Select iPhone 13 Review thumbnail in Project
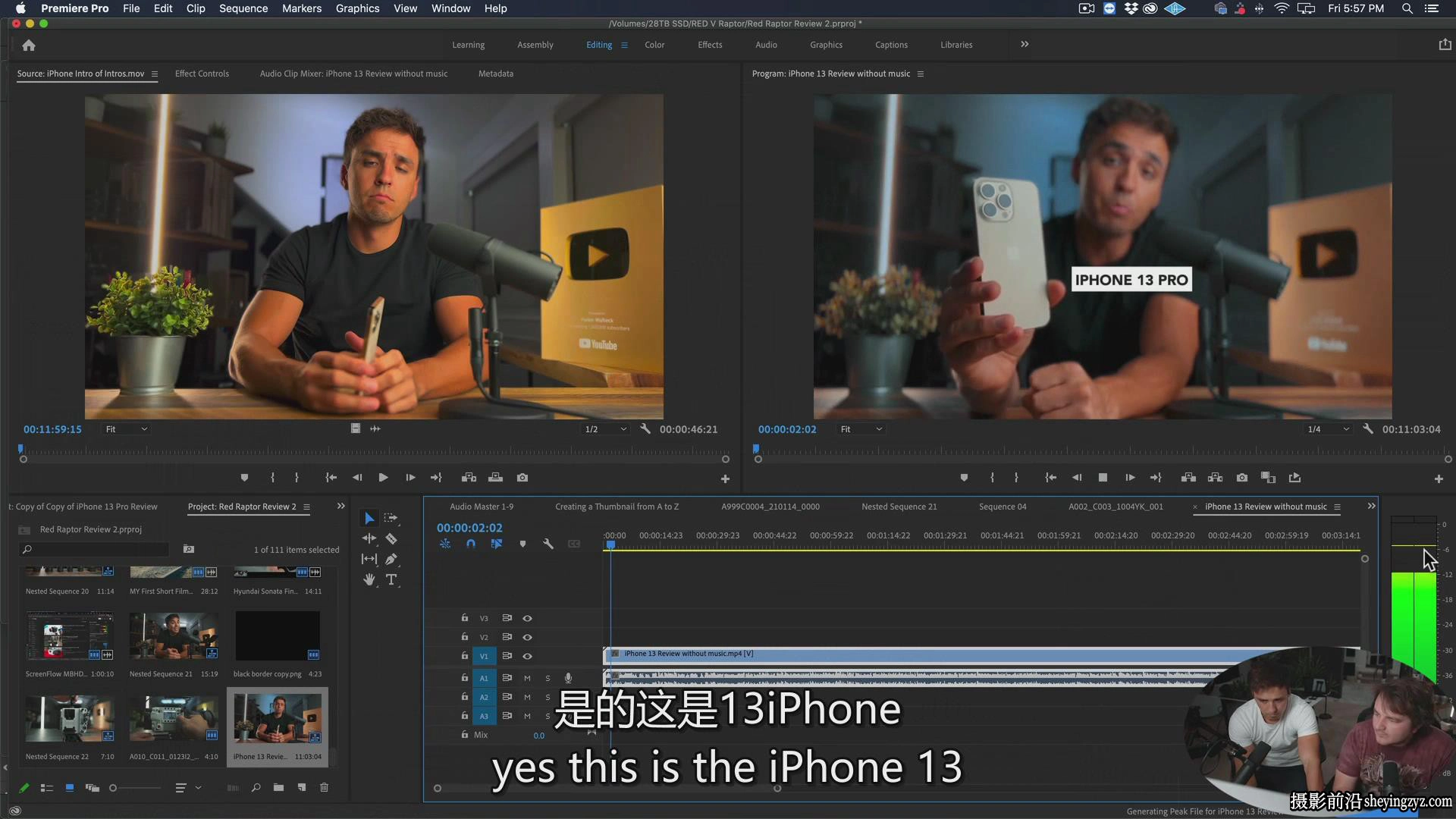1456x819 pixels. pyautogui.click(x=278, y=718)
